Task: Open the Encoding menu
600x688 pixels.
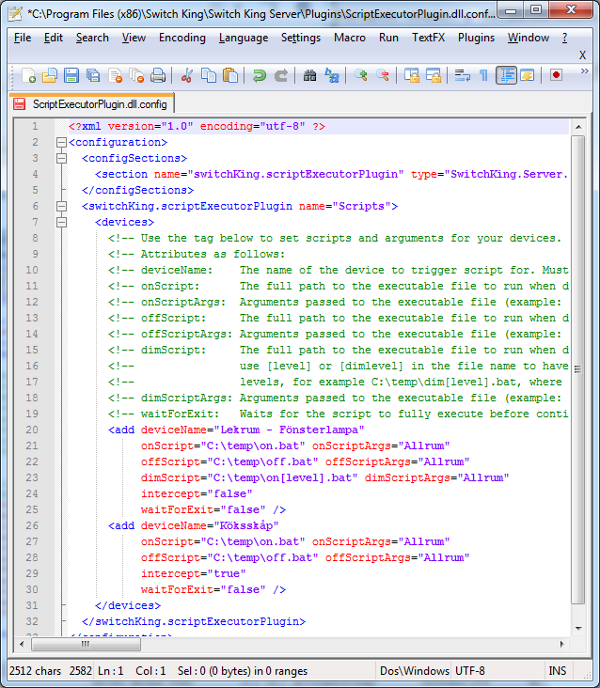Action: click(x=182, y=38)
